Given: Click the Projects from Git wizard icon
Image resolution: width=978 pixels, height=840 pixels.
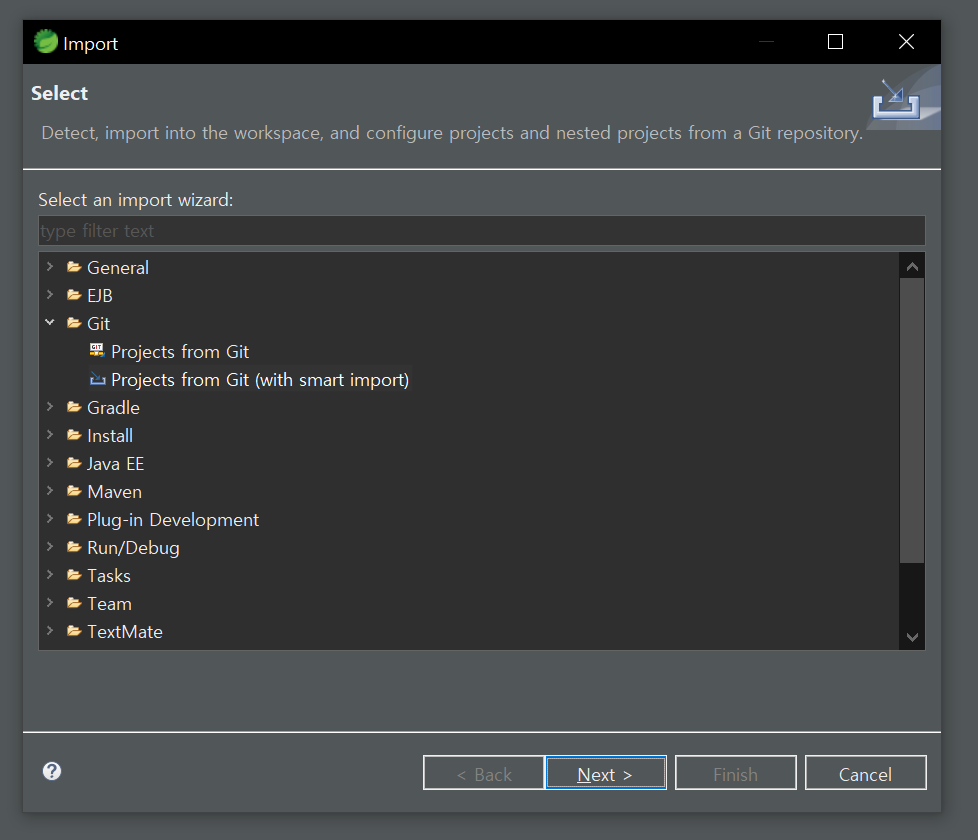Looking at the screenshot, I should pos(97,350).
